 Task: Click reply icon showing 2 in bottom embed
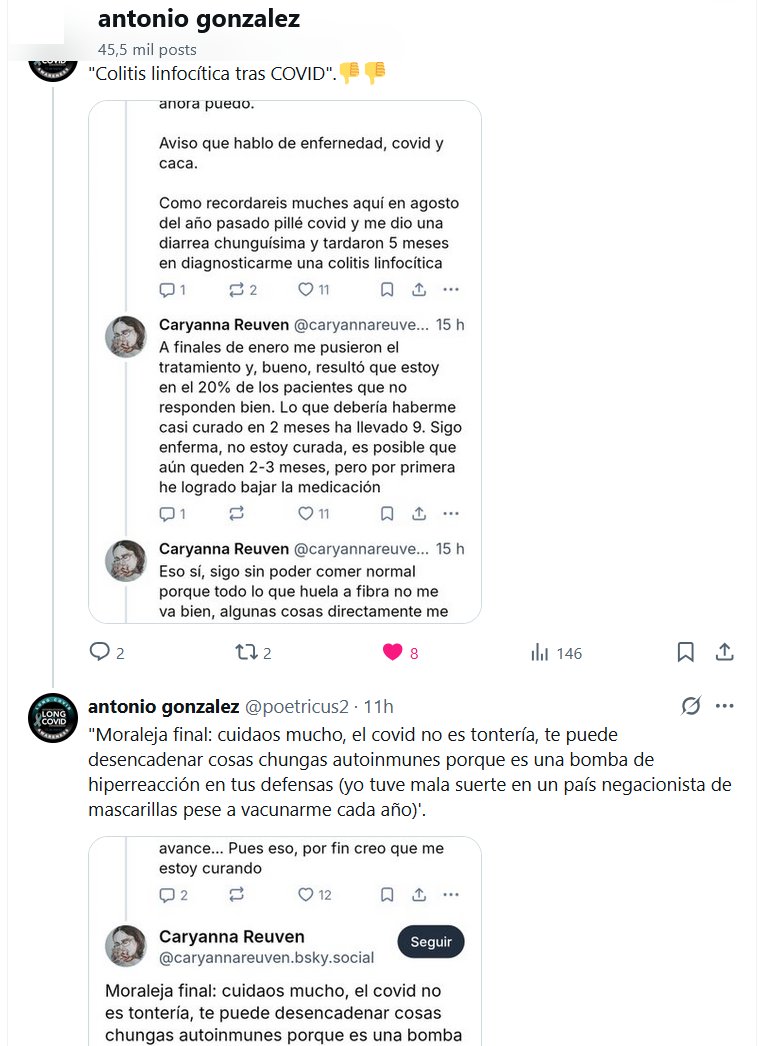[x=168, y=895]
